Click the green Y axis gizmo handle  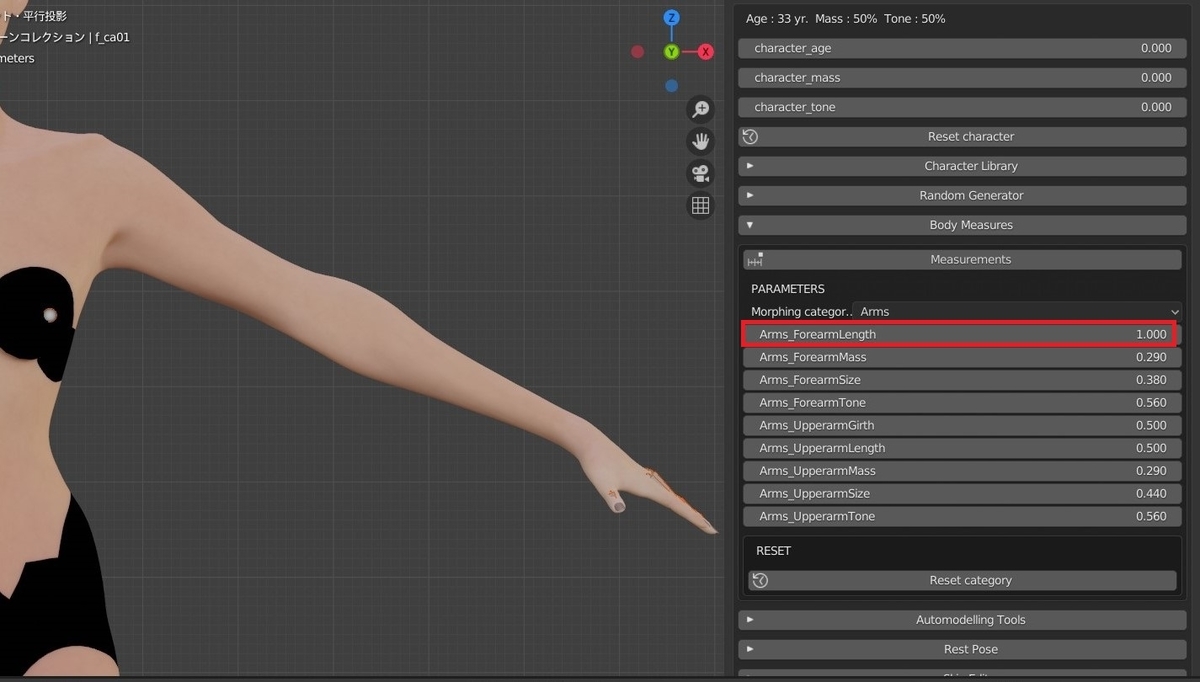click(x=671, y=51)
